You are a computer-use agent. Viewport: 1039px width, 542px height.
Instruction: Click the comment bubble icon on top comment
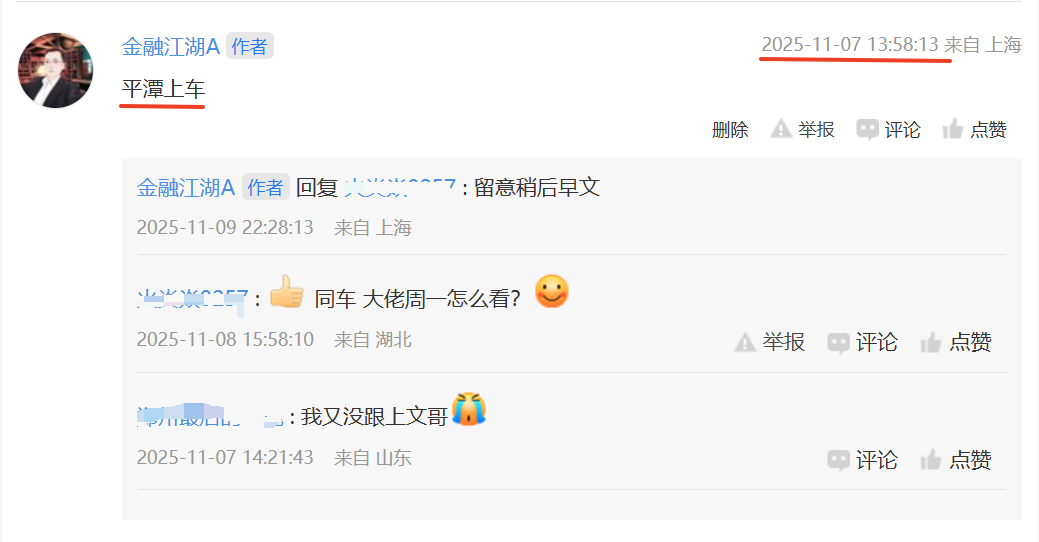(867, 129)
